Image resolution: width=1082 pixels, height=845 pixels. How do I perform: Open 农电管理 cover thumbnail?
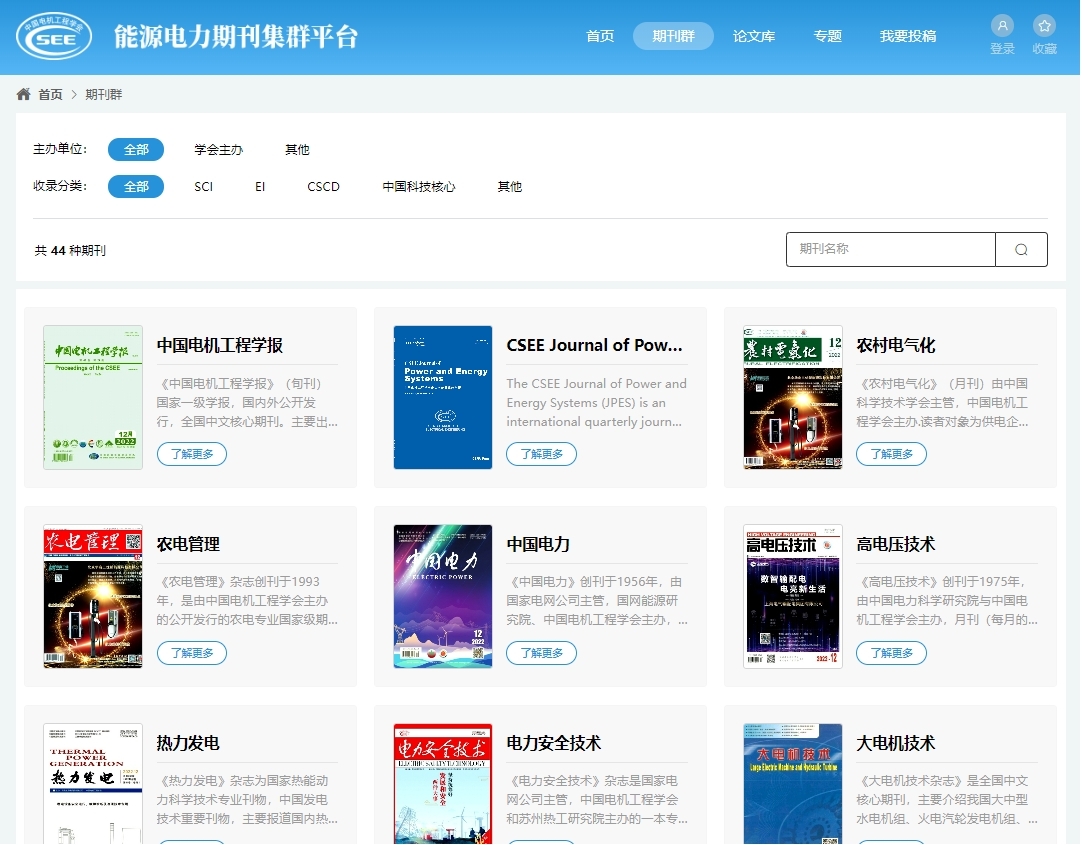click(x=93, y=596)
